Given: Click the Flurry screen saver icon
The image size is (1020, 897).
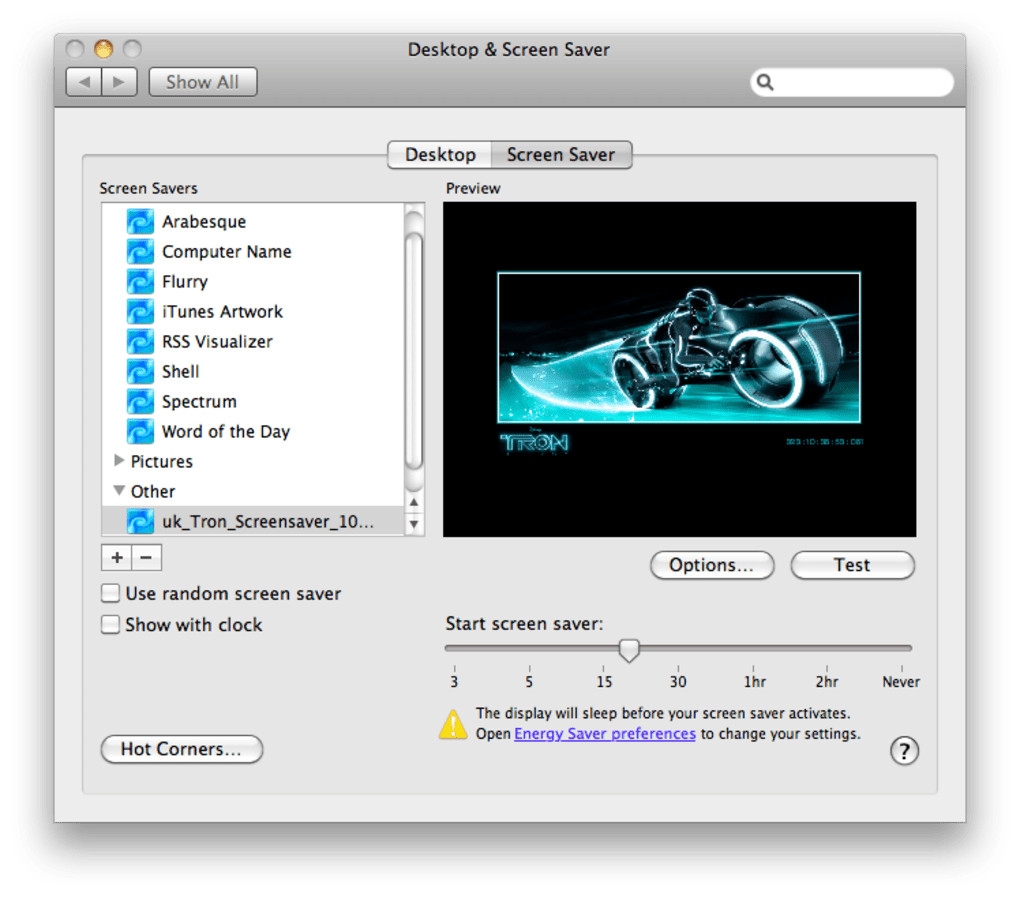Looking at the screenshot, I should 140,282.
